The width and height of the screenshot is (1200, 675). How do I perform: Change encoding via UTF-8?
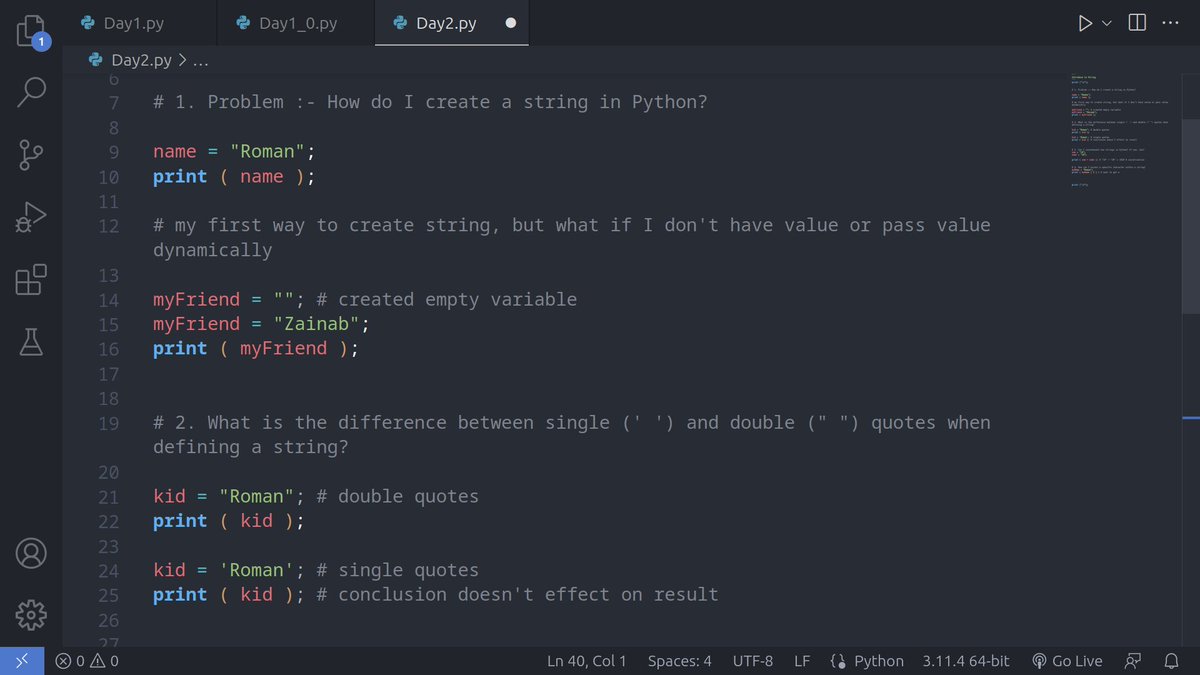[x=753, y=661]
